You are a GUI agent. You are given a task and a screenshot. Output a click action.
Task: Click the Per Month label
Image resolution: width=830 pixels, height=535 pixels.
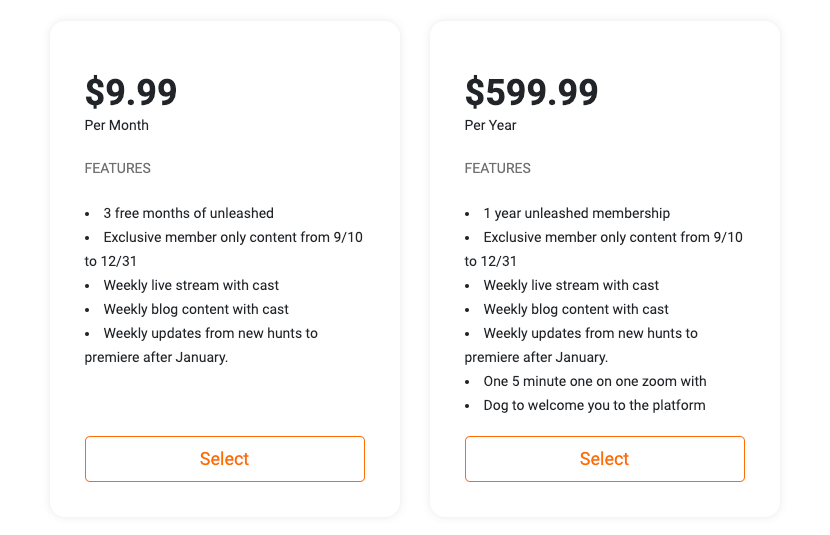116,125
